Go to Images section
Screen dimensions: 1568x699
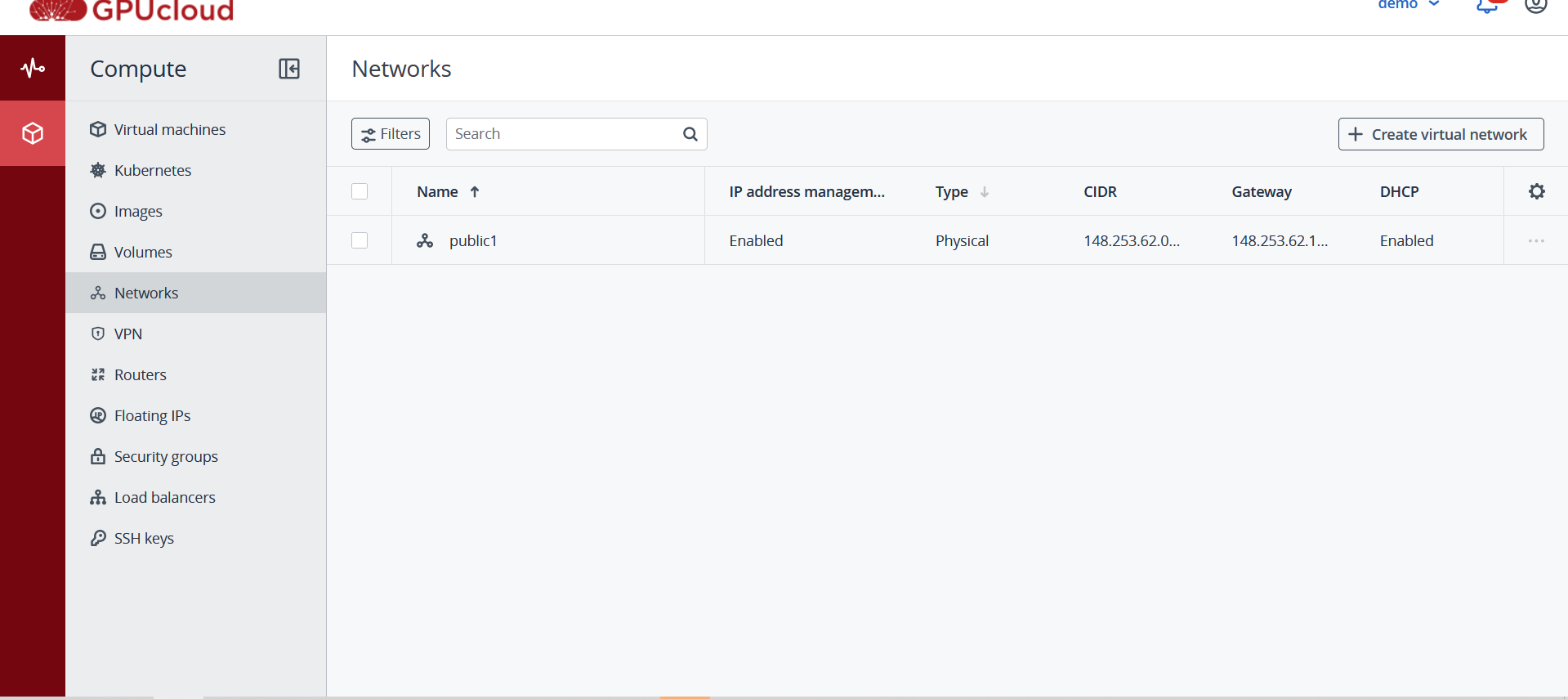(x=196, y=211)
